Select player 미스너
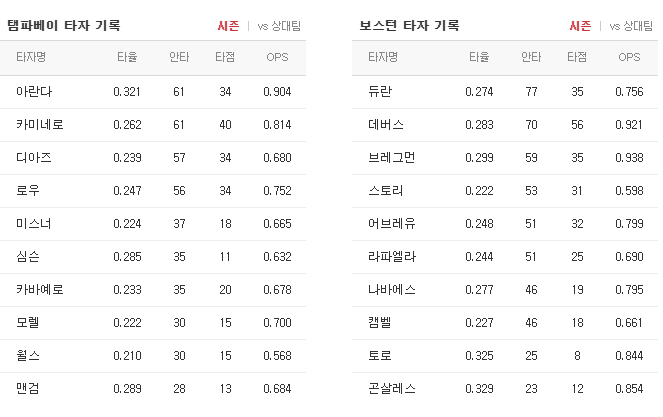The width and height of the screenshot is (663, 417). point(34,224)
